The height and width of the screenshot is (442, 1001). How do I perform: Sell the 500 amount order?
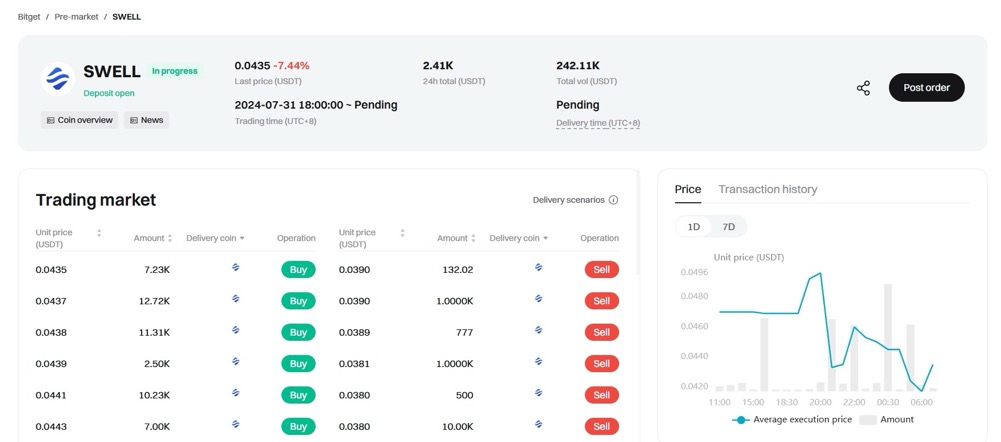[x=601, y=395]
